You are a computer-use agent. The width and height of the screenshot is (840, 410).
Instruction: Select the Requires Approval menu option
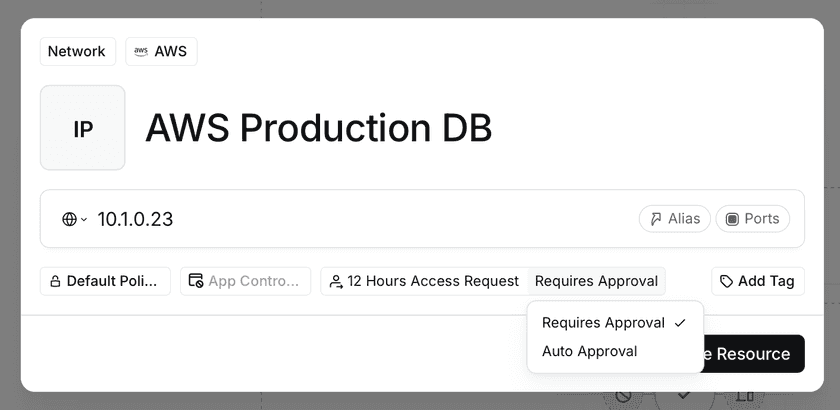pos(603,323)
